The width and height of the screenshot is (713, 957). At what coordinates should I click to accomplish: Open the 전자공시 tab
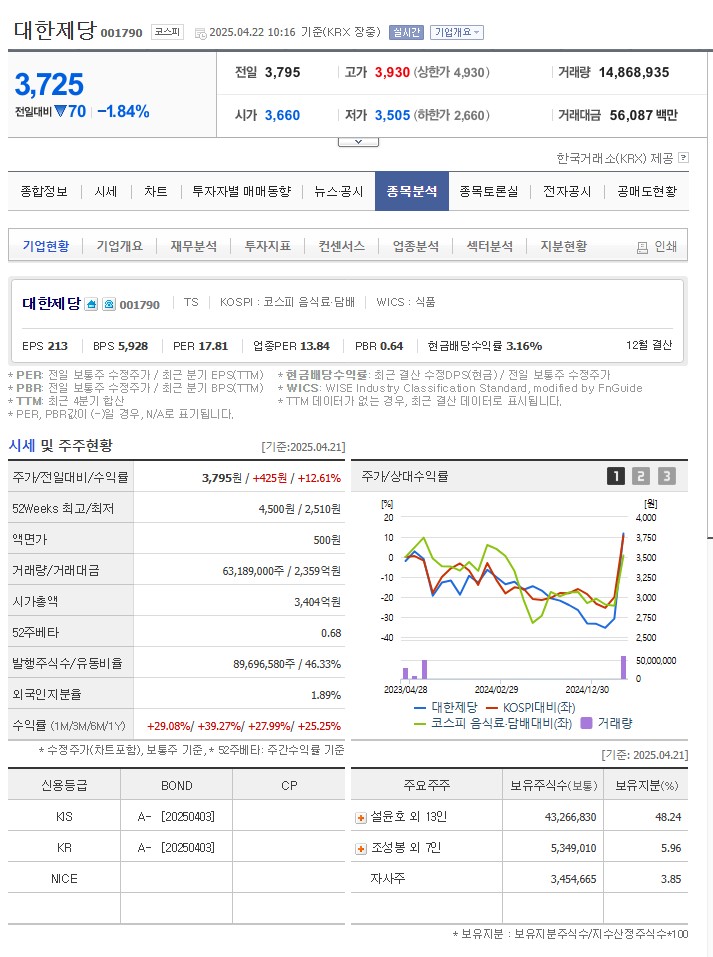pyautogui.click(x=567, y=192)
